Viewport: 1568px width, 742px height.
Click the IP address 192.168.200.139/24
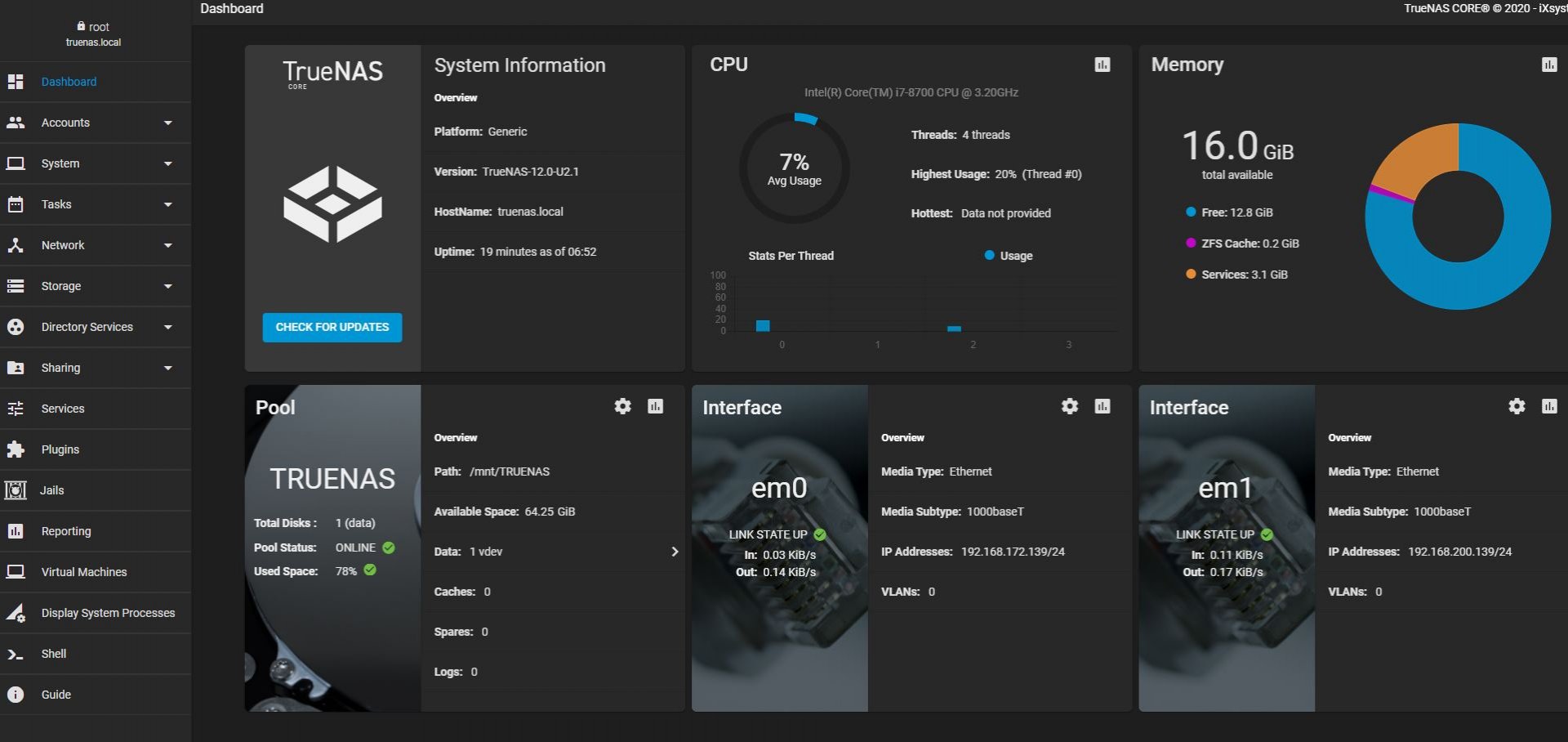coord(1460,552)
